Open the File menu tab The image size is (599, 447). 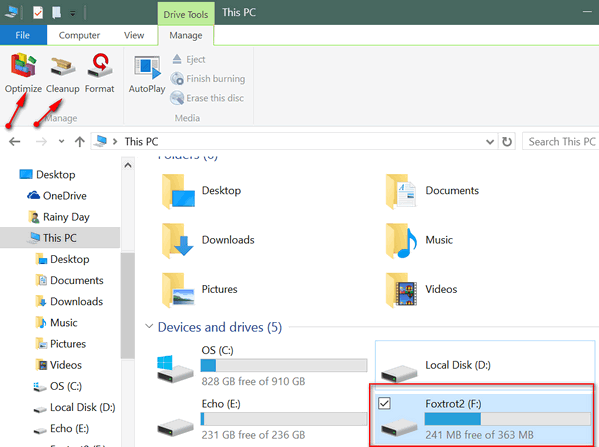tap(23, 35)
